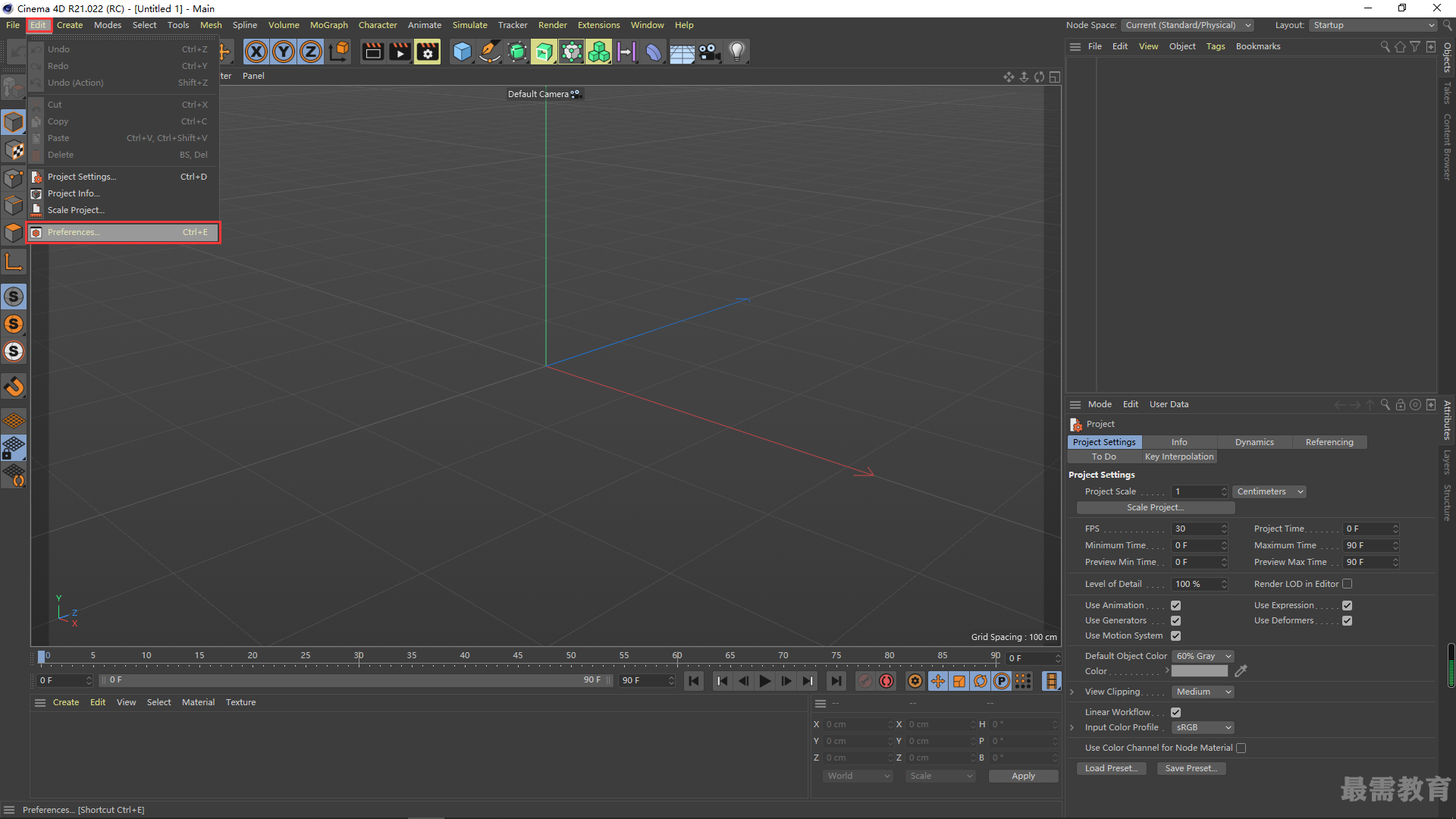The height and width of the screenshot is (819, 1456).
Task: Enable Use Color Channel for Node Material
Action: [1241, 748]
